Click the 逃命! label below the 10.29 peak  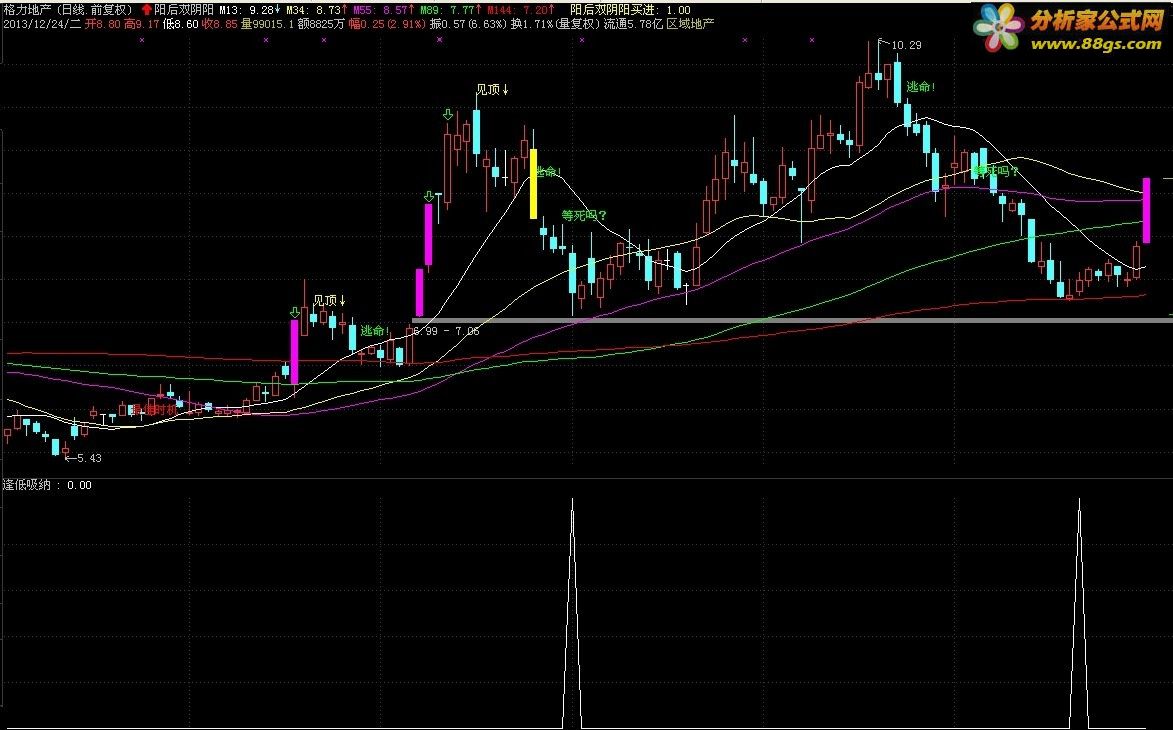pyautogui.click(x=921, y=87)
